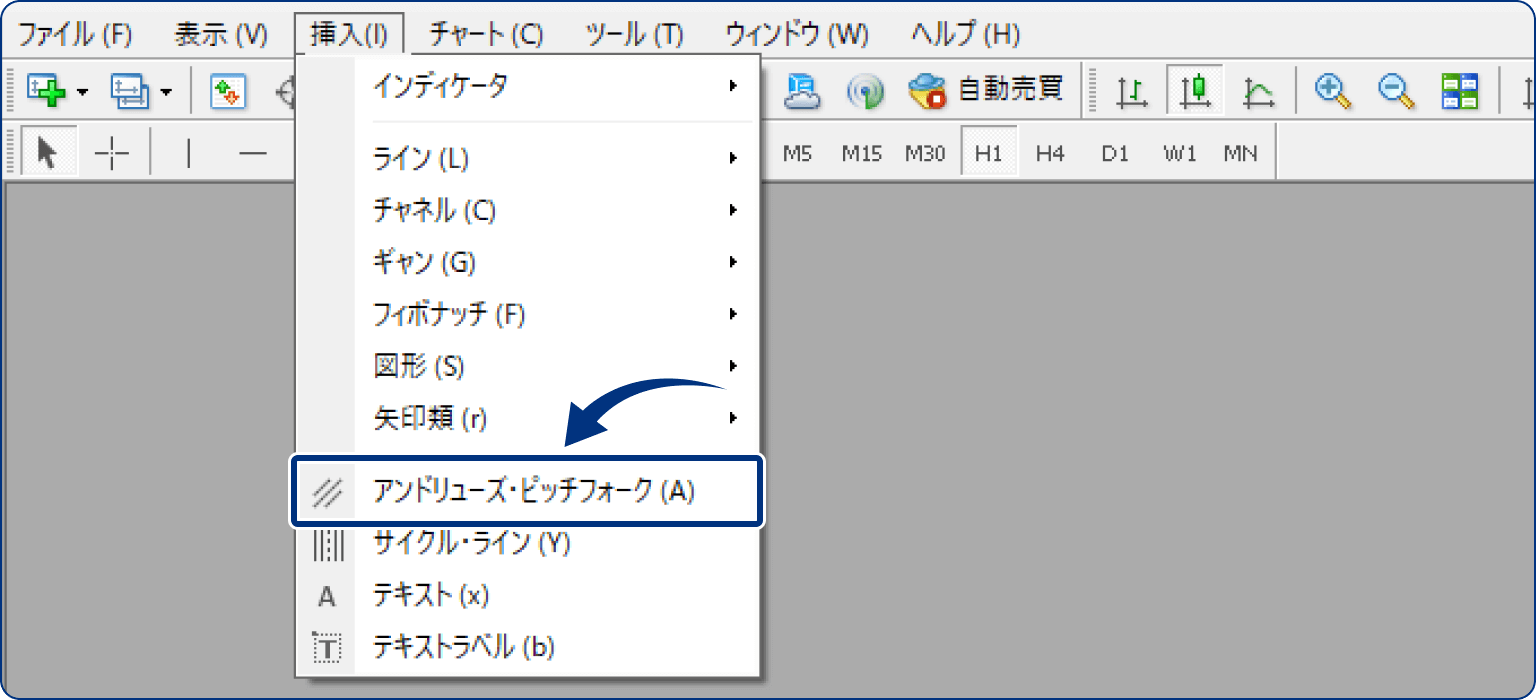1536x700 pixels.
Task: Open the ツール menu
Action: 635,33
